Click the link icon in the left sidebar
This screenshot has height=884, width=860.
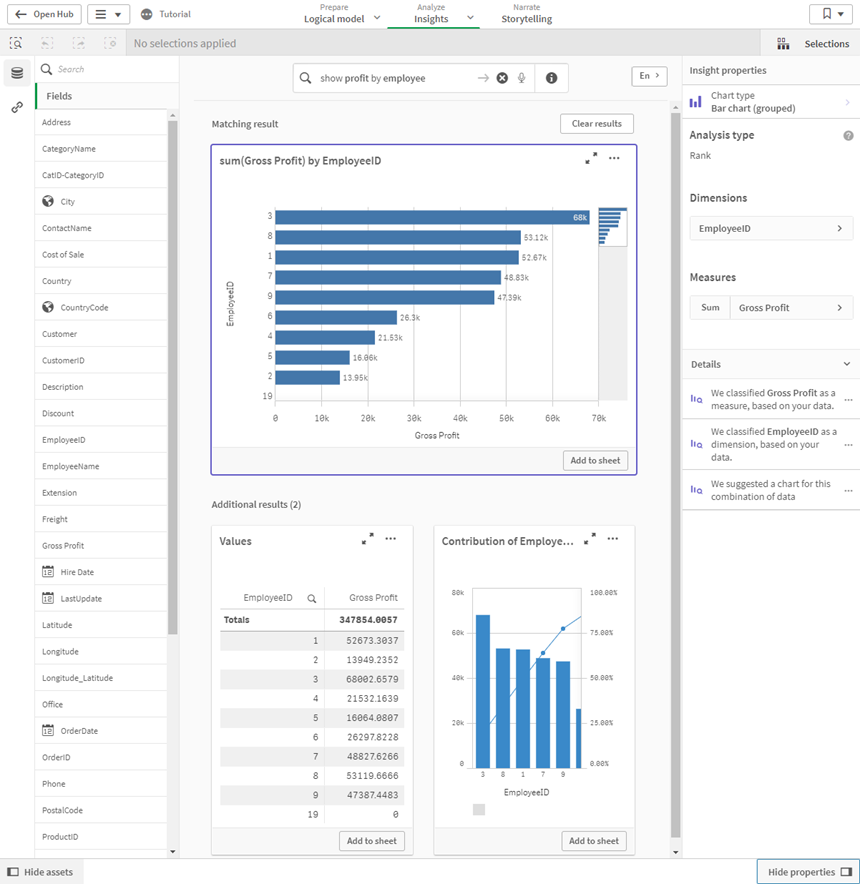pos(15,106)
